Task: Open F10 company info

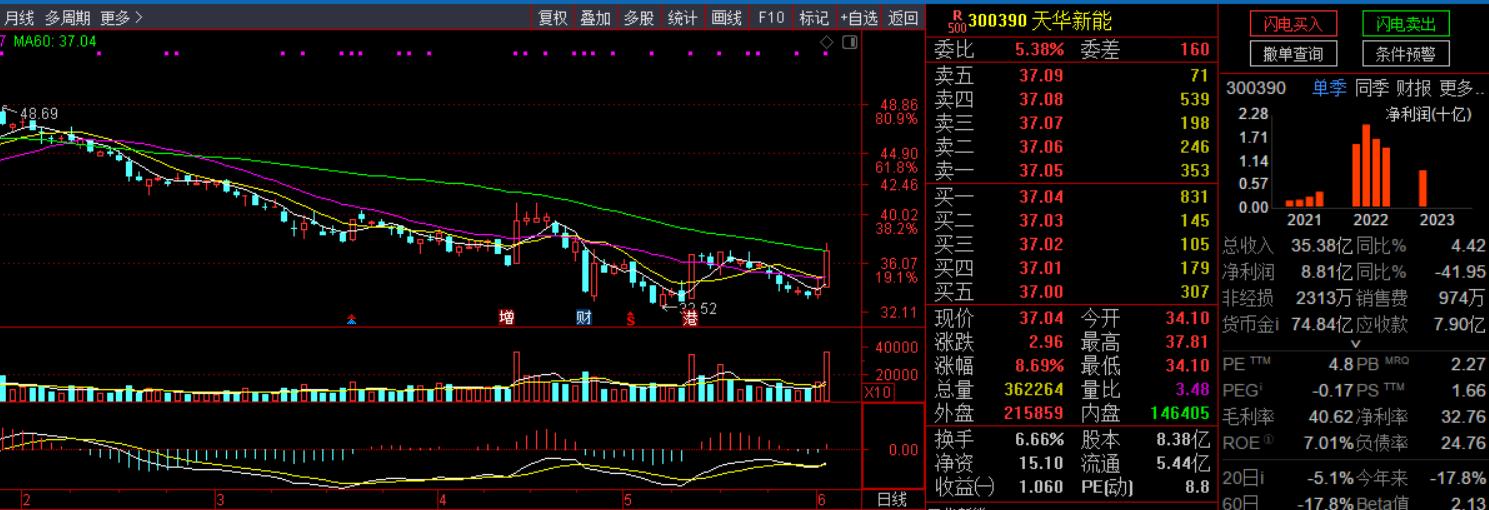Action: coord(771,17)
